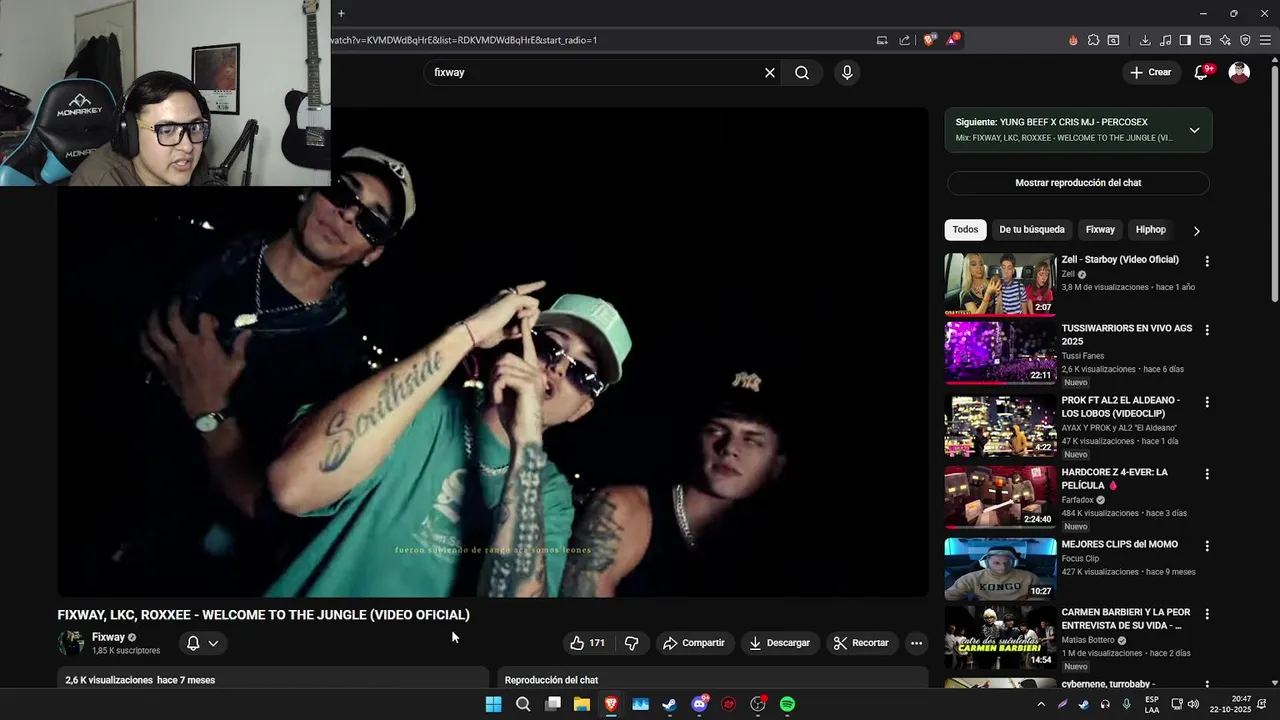The width and height of the screenshot is (1280, 720).
Task: Open the music note playlist icon
Action: pos(1165,40)
